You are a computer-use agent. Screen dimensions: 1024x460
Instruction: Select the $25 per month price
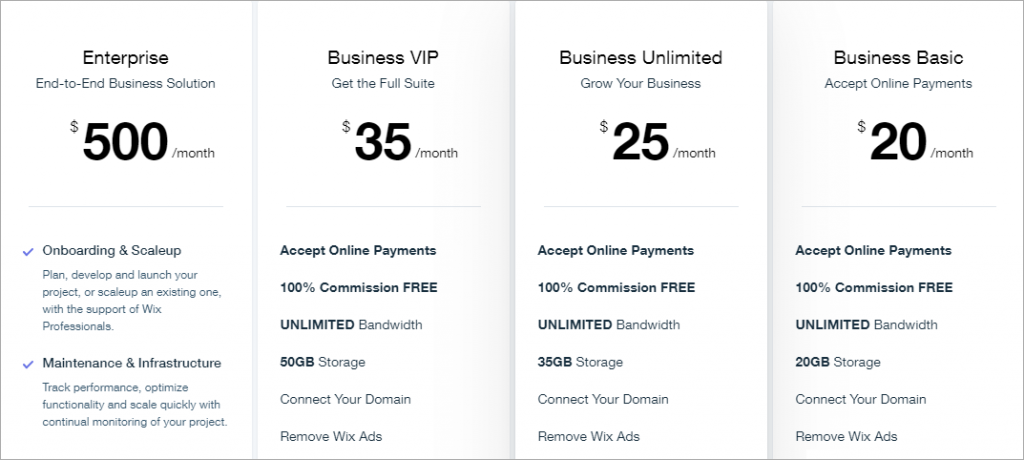(641, 142)
